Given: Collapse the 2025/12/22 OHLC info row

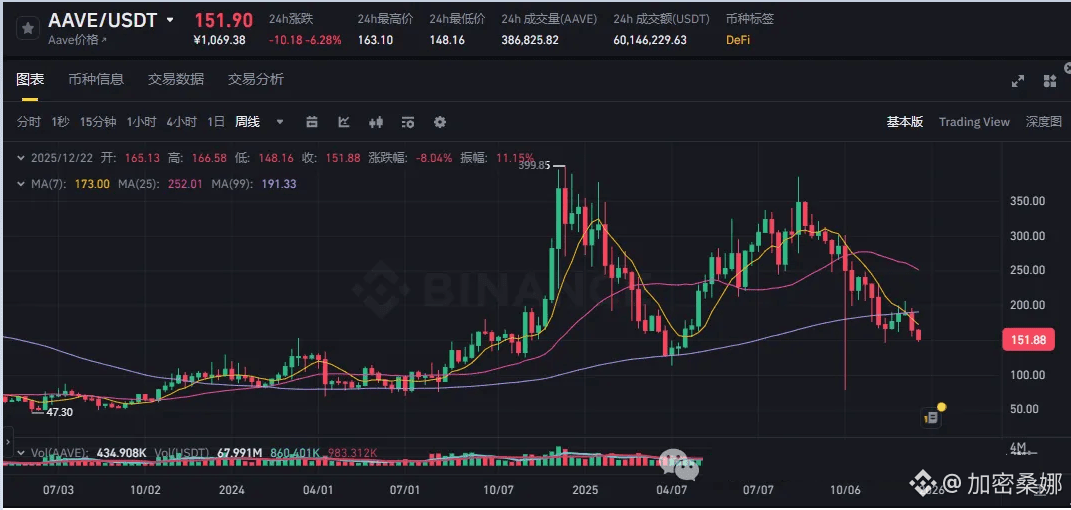Looking at the screenshot, I should point(23,158).
